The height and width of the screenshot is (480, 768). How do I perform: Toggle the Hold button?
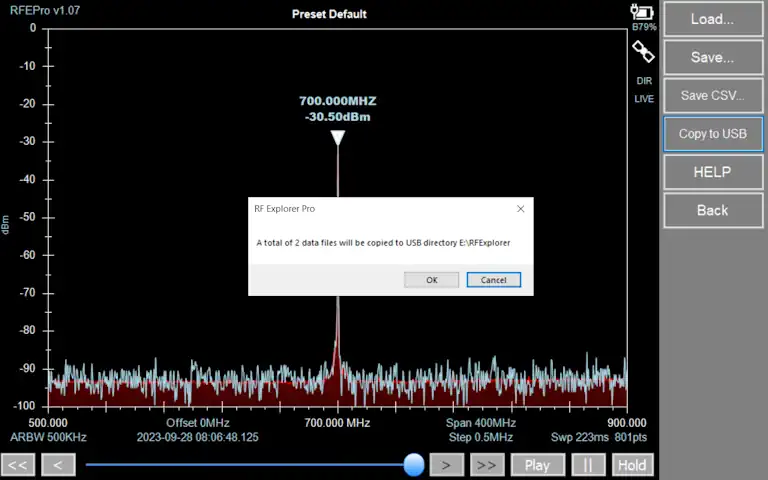pyautogui.click(x=631, y=465)
